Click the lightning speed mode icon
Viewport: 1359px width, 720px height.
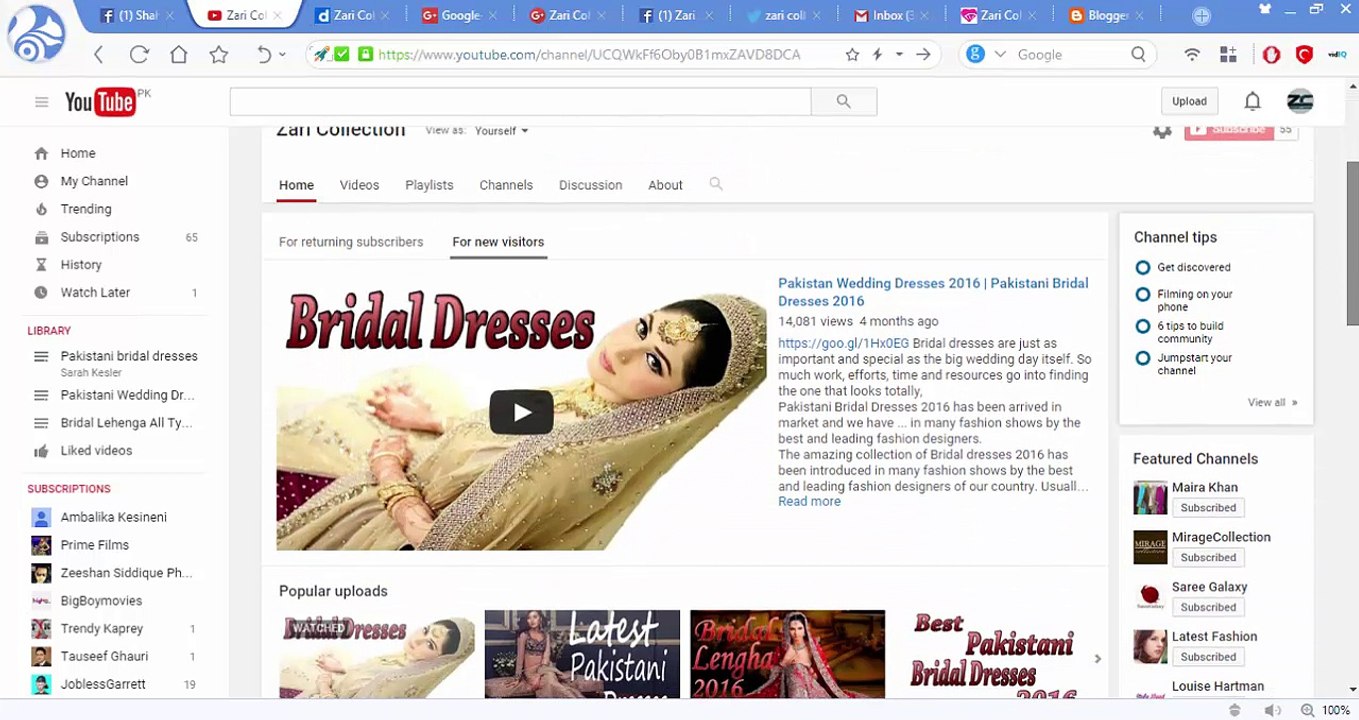click(877, 55)
